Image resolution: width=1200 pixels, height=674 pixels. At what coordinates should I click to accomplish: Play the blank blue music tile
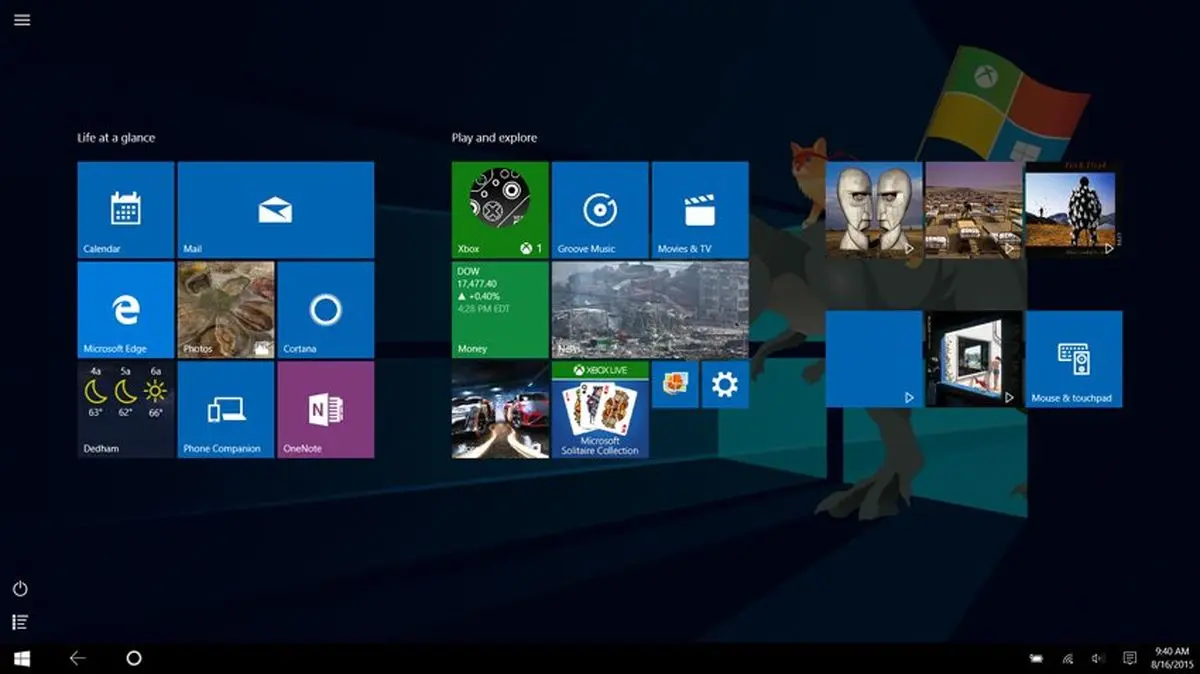point(874,359)
